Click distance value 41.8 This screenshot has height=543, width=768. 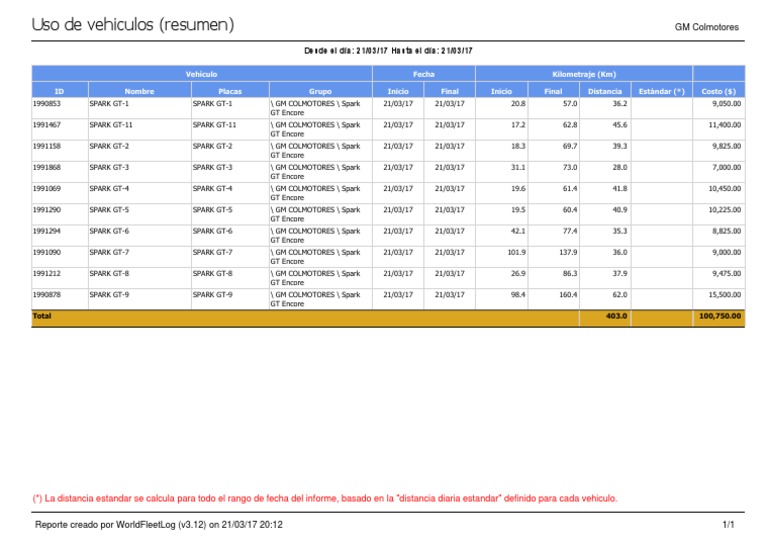pos(620,189)
